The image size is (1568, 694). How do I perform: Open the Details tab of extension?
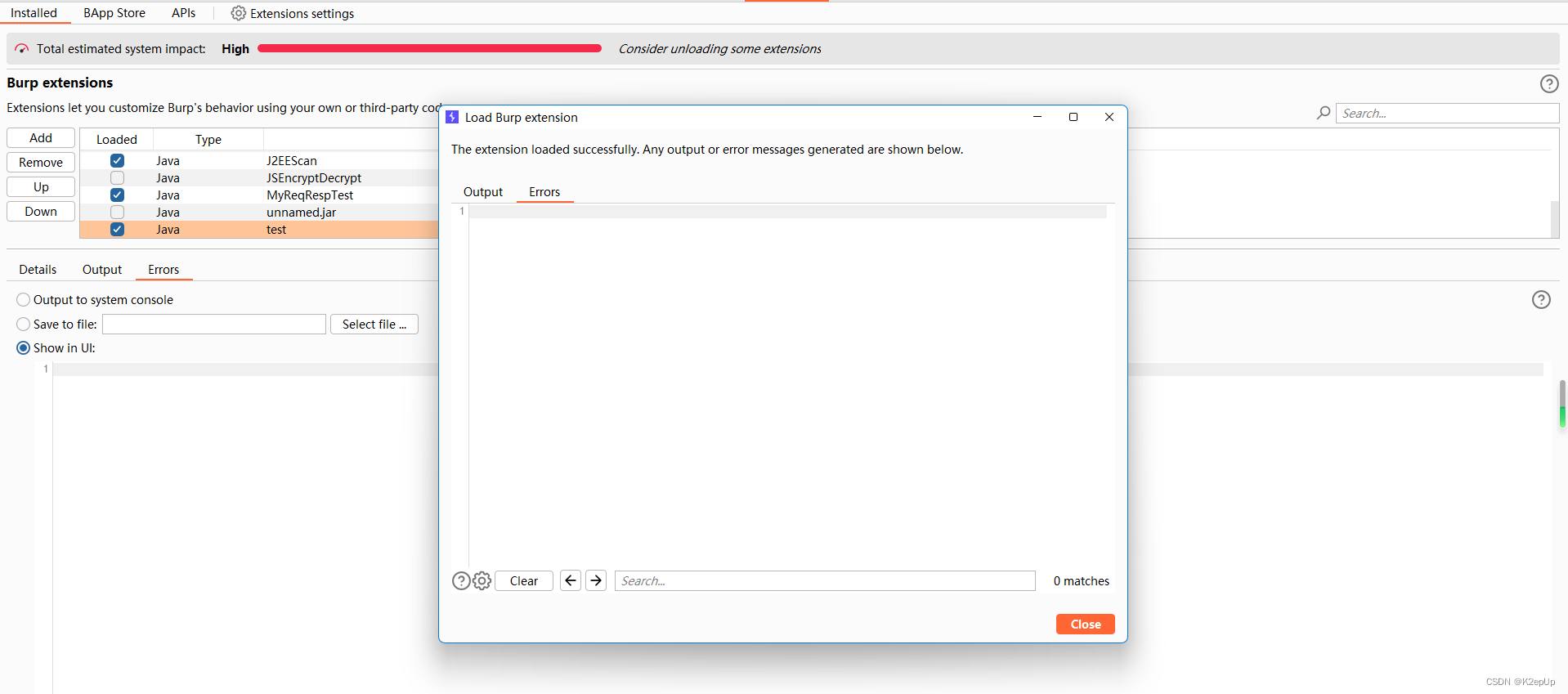click(x=38, y=270)
